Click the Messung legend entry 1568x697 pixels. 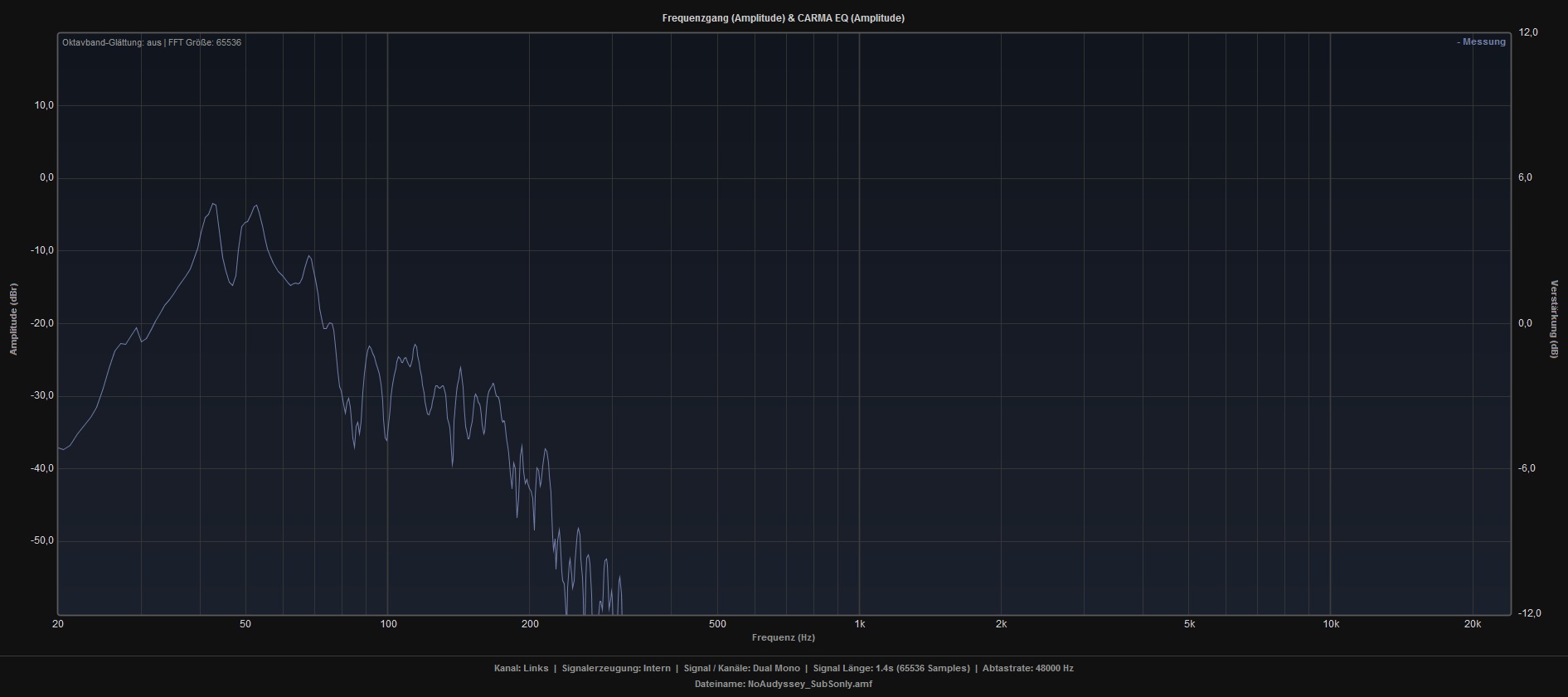(x=1482, y=42)
